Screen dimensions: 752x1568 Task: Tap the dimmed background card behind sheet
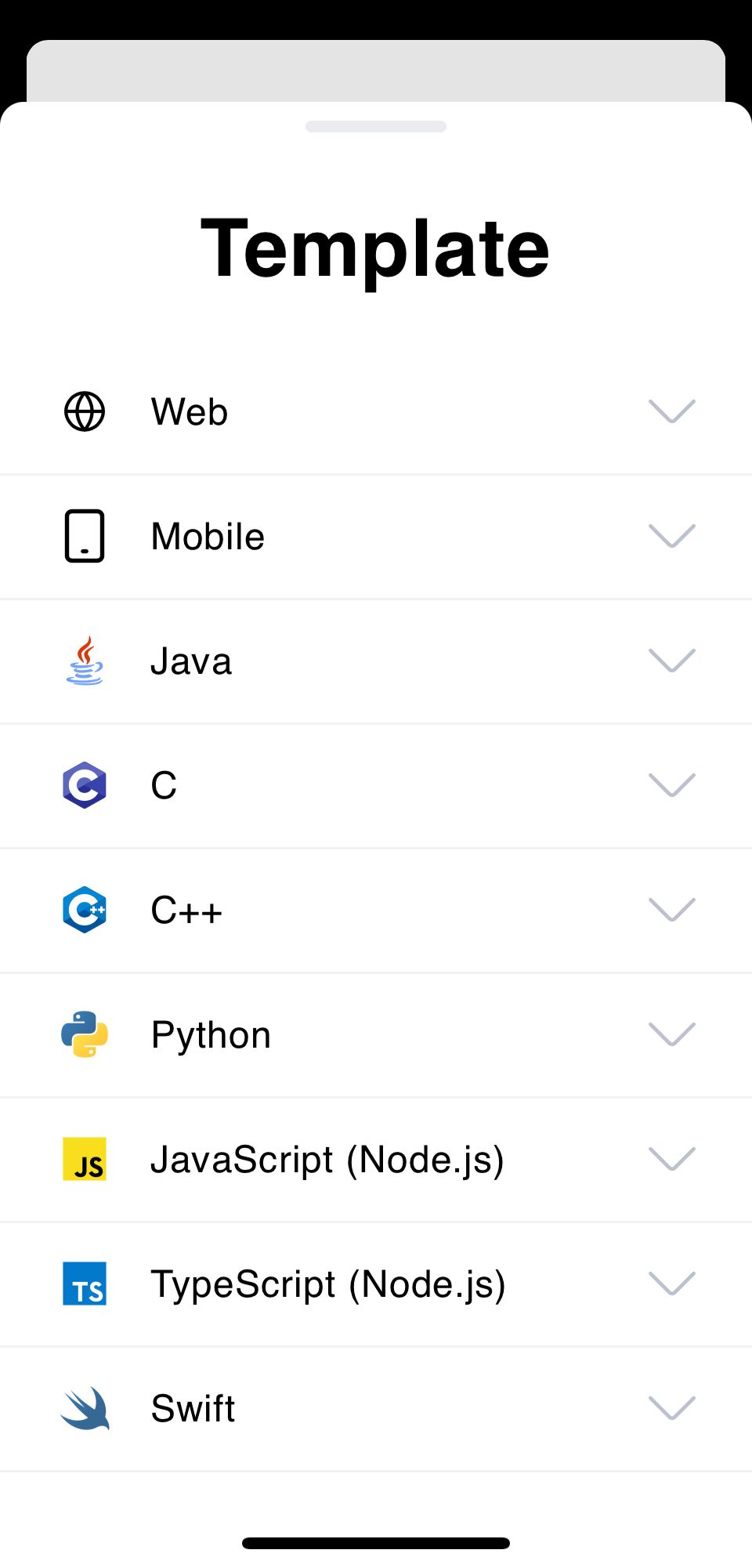(x=376, y=71)
